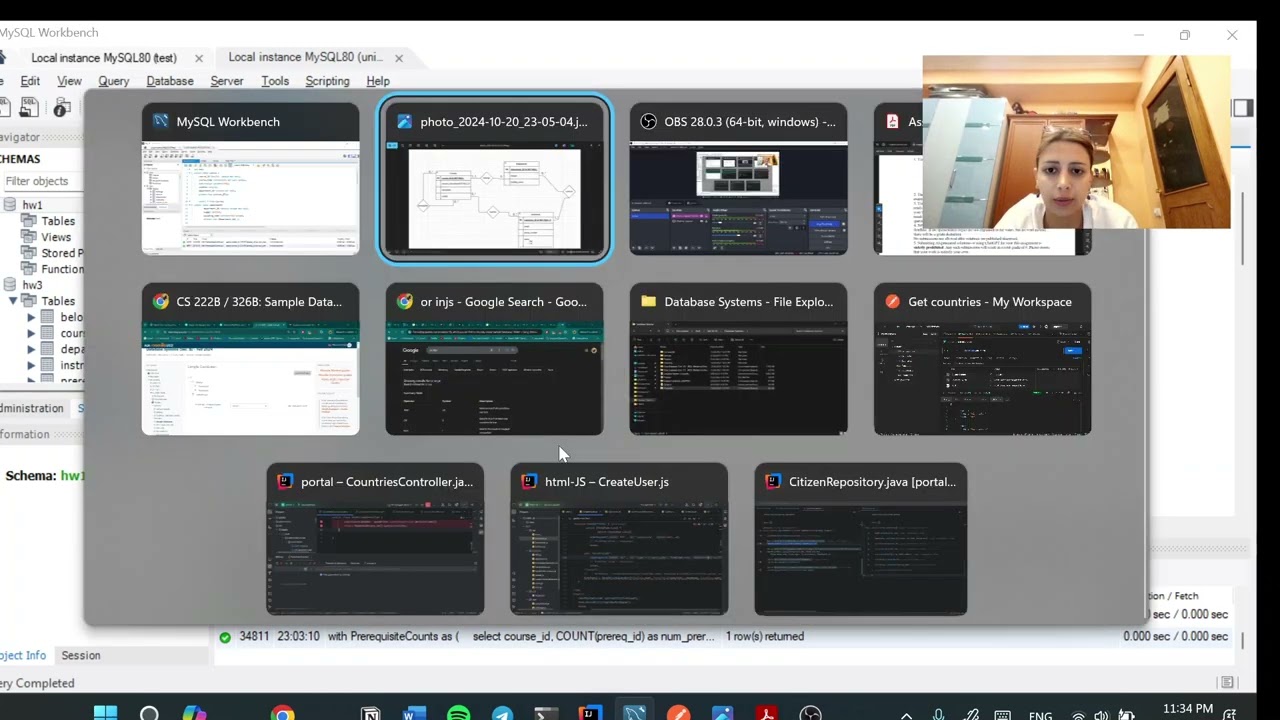Screen dimensions: 1280x720
Task: Switch to Local instance MySQL80 (test) tab
Action: click(104, 58)
